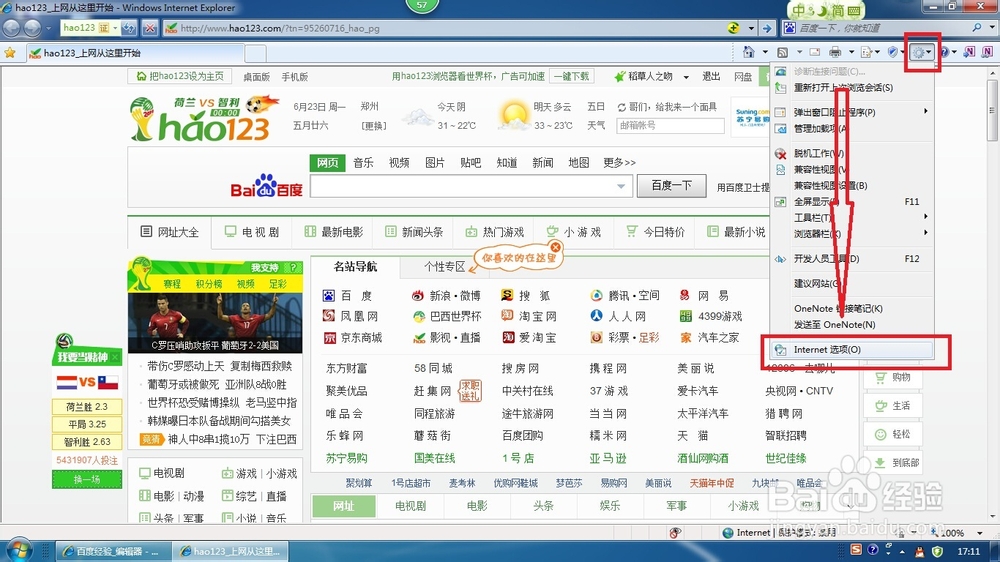Expand the 工具栏(T) submenu
The width and height of the screenshot is (1000, 562).
coord(851,218)
